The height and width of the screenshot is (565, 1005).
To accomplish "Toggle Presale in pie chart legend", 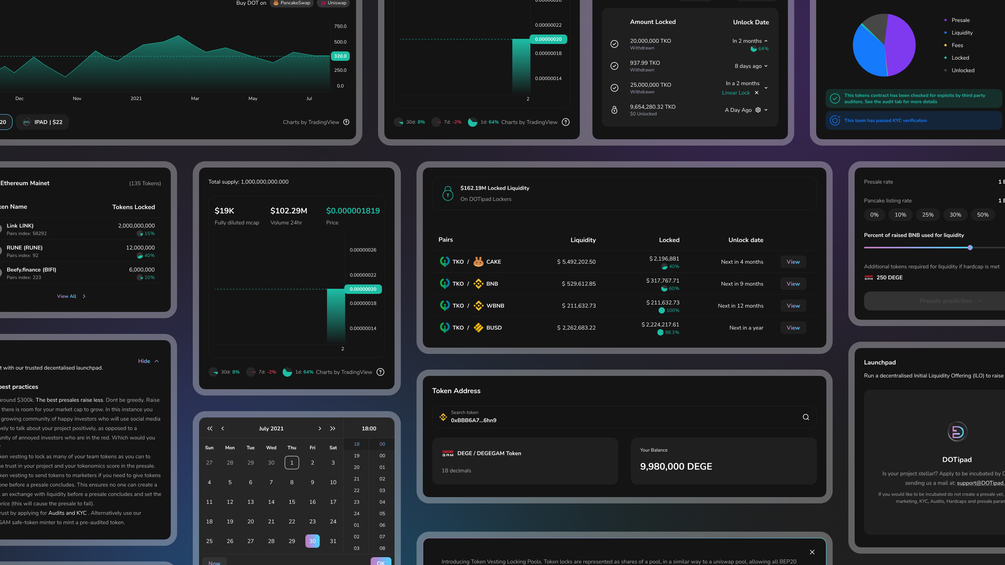I will [x=957, y=20].
